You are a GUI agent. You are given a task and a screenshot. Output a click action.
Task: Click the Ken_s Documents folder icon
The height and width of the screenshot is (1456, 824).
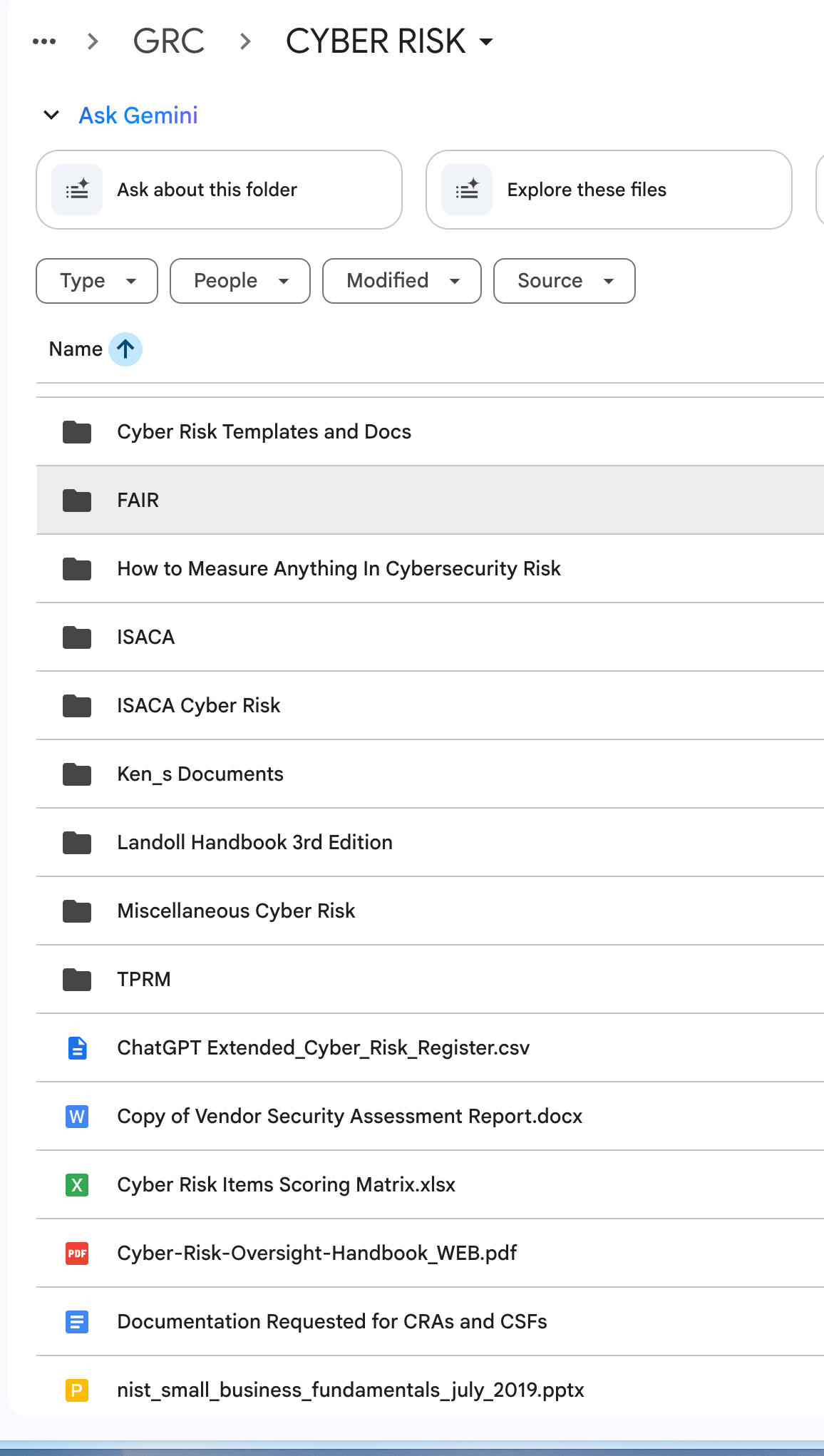click(x=77, y=774)
